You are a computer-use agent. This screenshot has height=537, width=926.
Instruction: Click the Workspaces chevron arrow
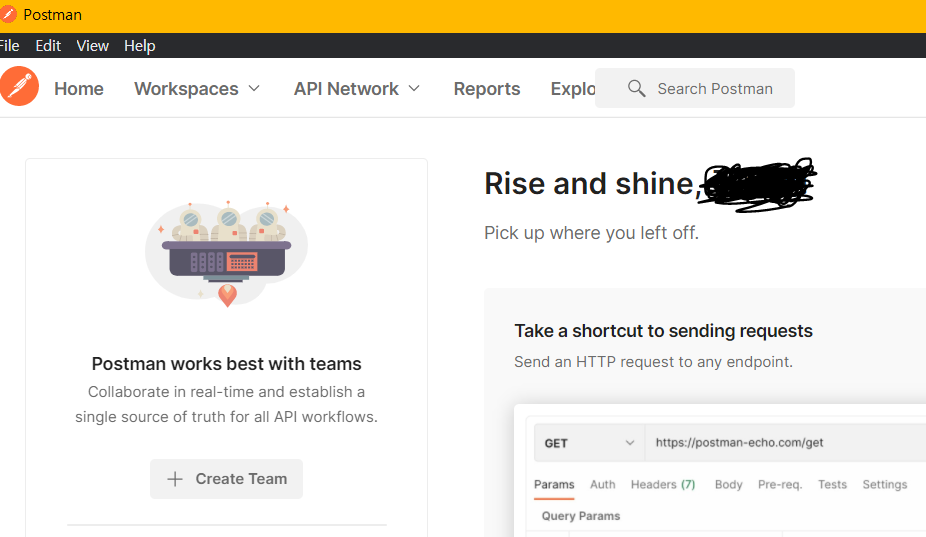(x=254, y=89)
